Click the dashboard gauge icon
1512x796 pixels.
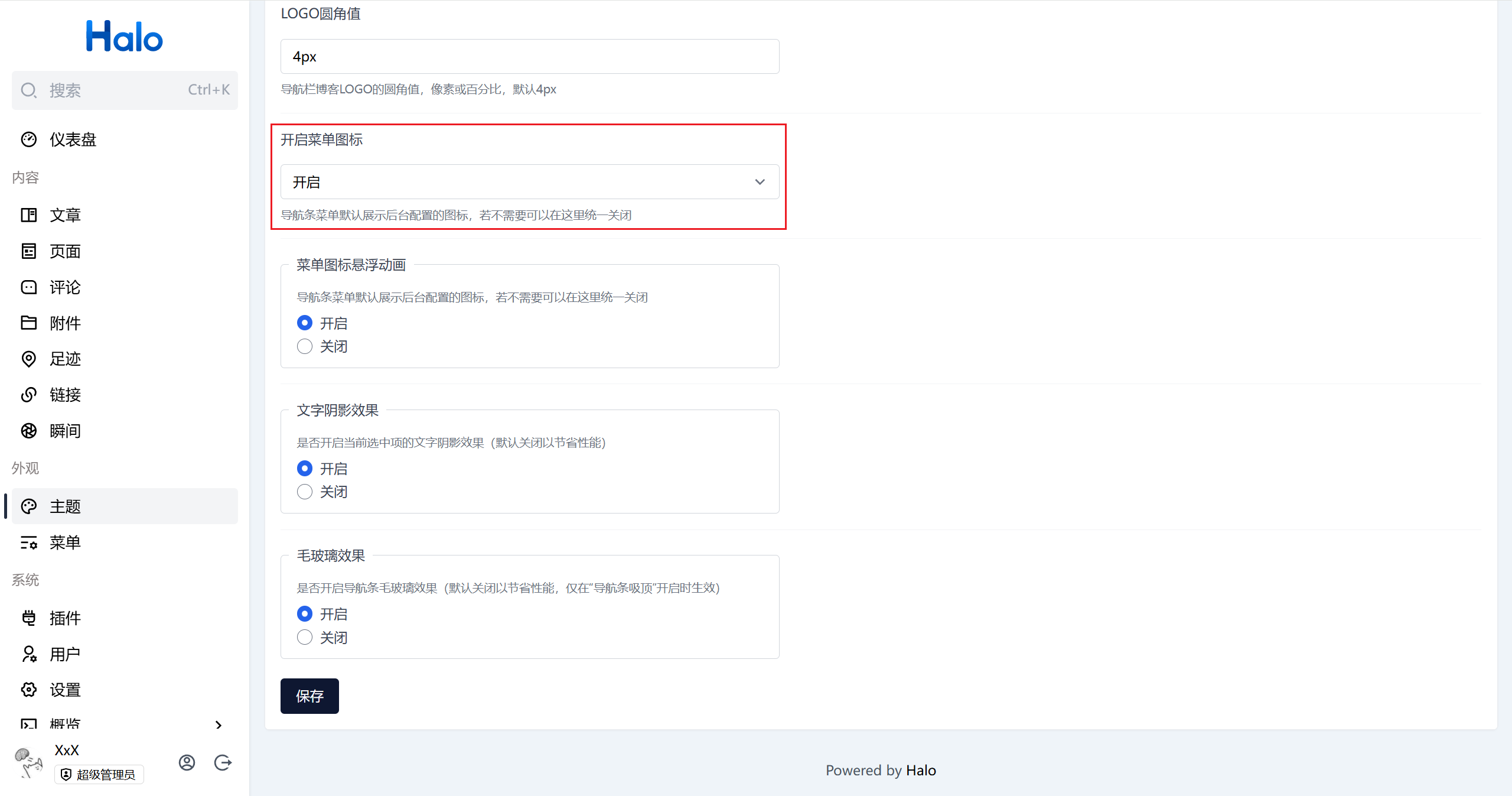(x=29, y=139)
